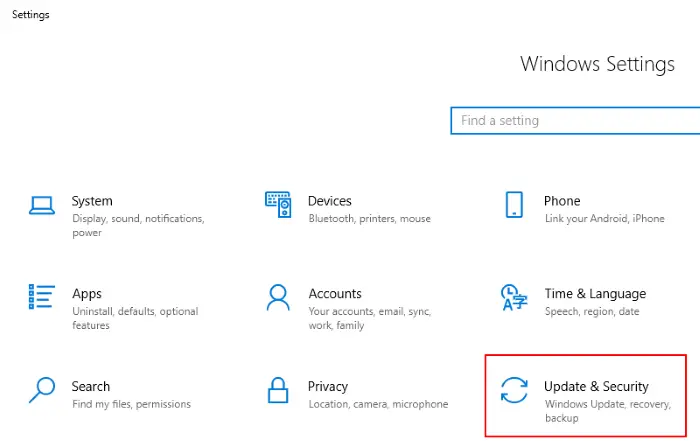The width and height of the screenshot is (700, 441).
Task: Open the Phone settings heading
Action: (x=562, y=201)
